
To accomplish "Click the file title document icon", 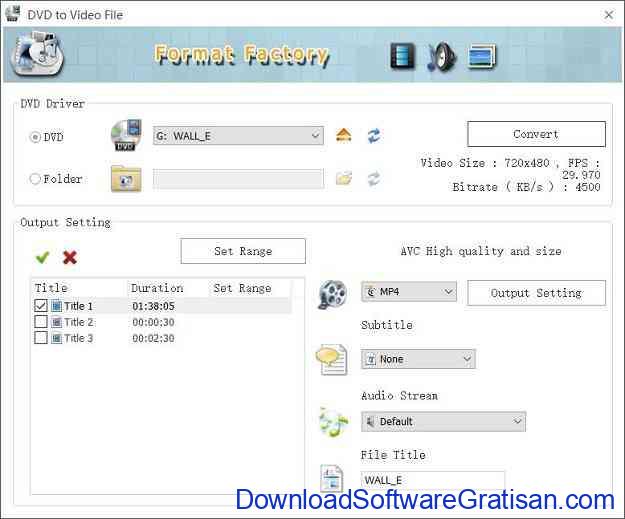I will 332,478.
